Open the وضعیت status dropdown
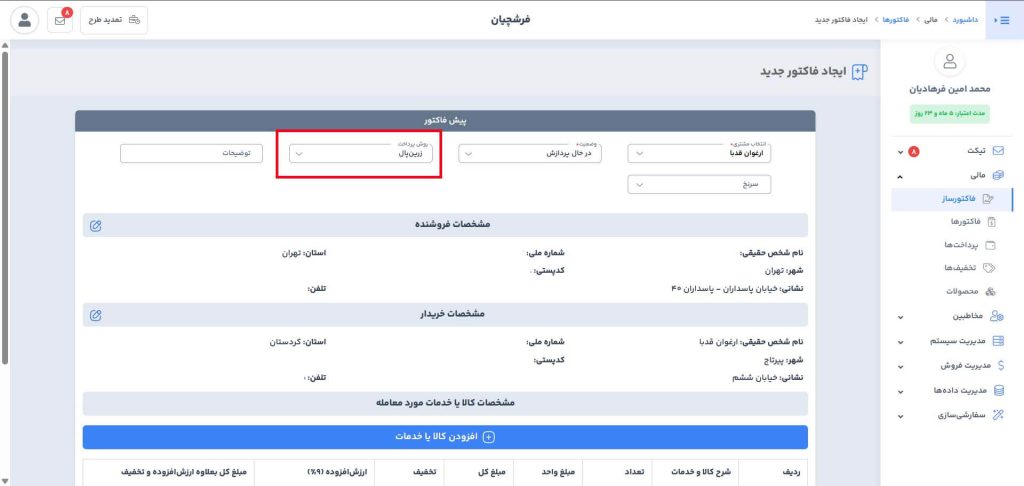1024x486 pixels. pyautogui.click(x=530, y=154)
